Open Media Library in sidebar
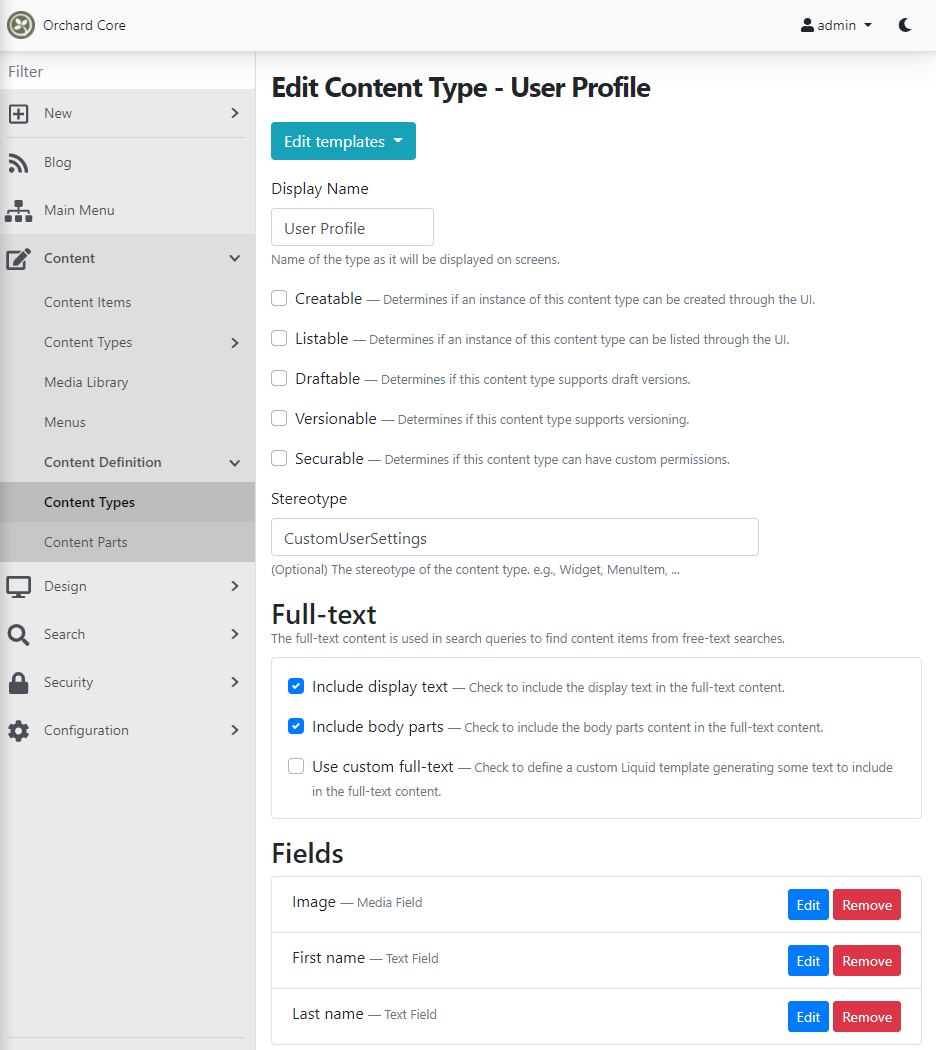Viewport: 936px width, 1050px height. [127, 382]
